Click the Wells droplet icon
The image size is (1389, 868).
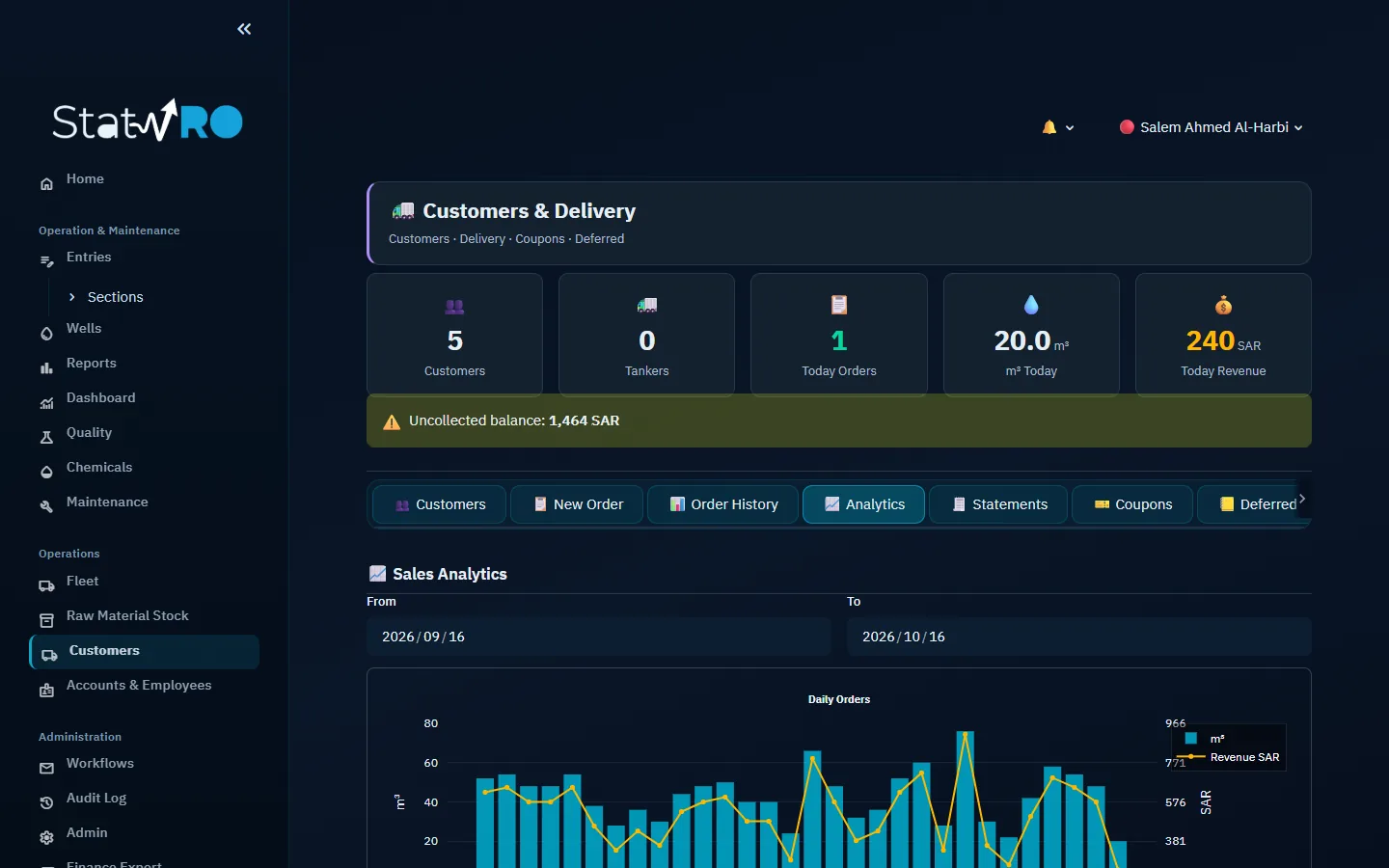pyautogui.click(x=46, y=333)
